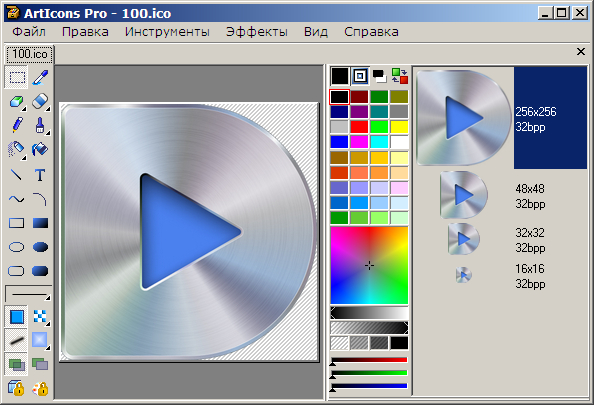This screenshot has height=405, width=594.
Task: Select the fully transparent hatched swatch
Action: 339,343
